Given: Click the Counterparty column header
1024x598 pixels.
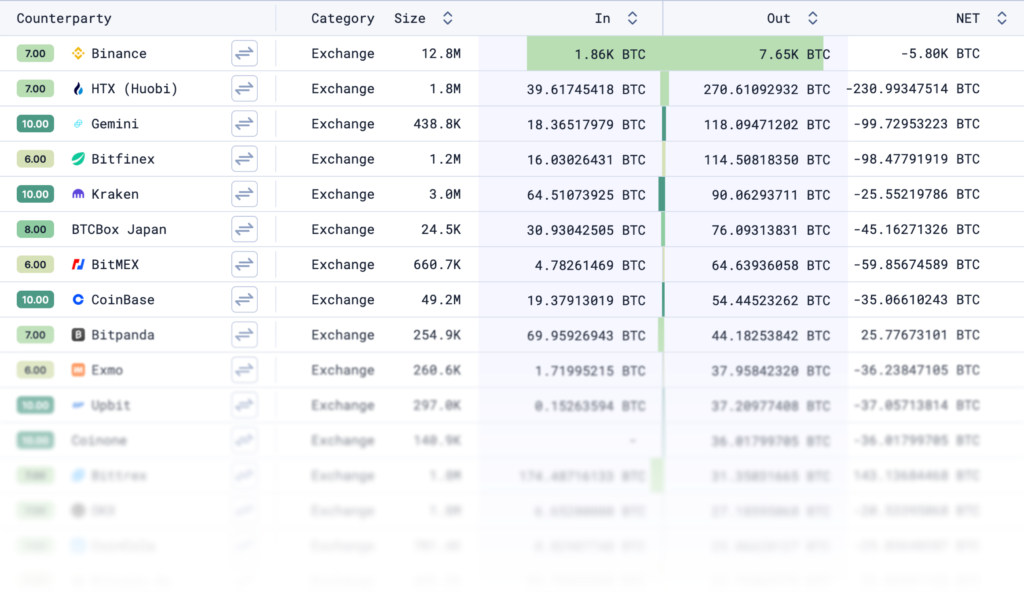Looking at the screenshot, I should point(64,18).
